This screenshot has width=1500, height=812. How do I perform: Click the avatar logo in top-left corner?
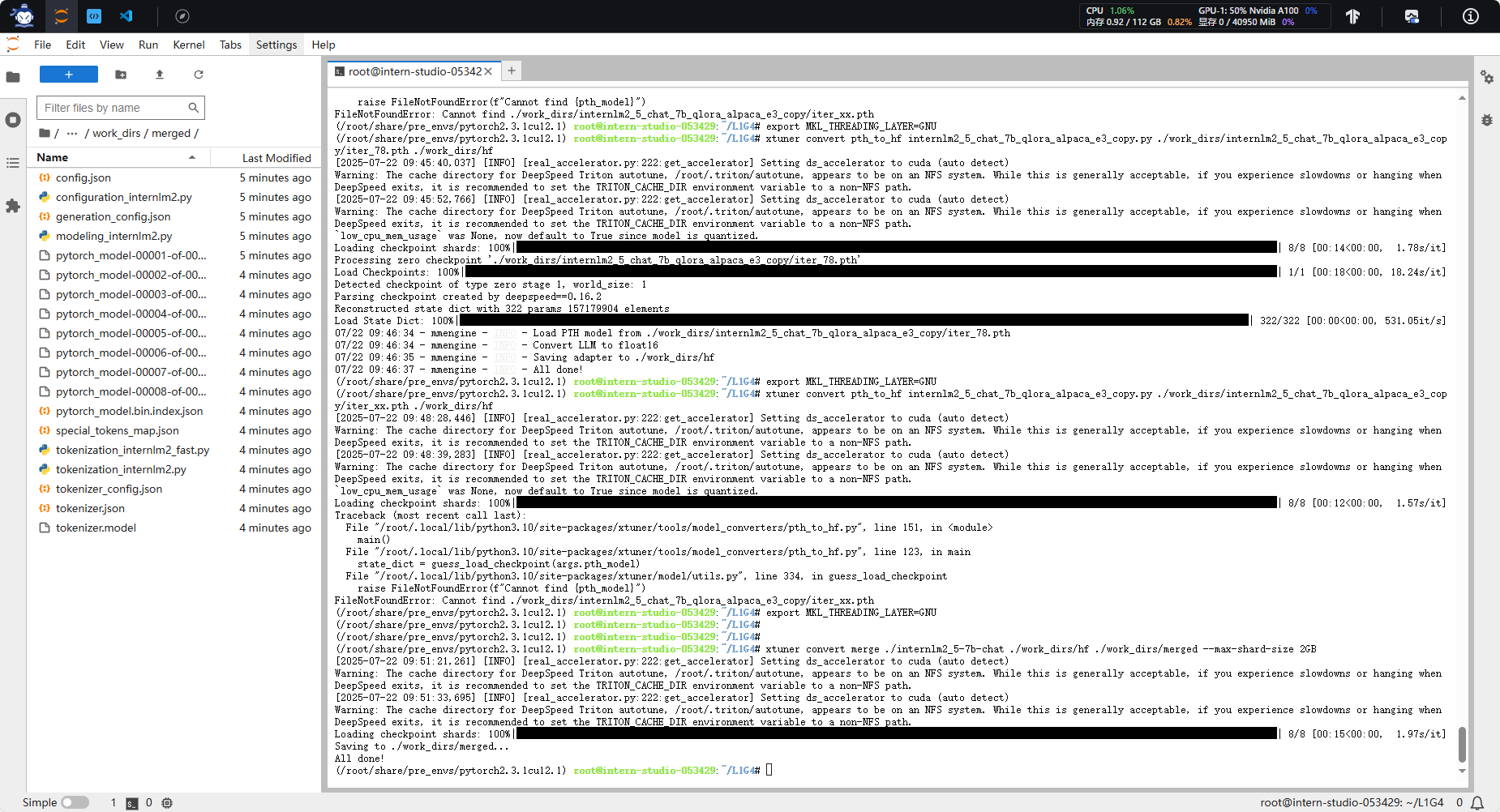[x=24, y=16]
